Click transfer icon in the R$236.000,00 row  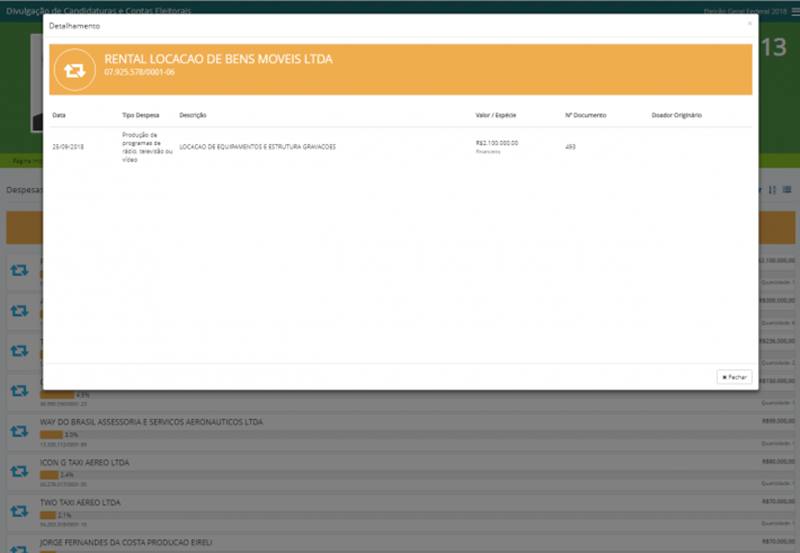pos(19,350)
